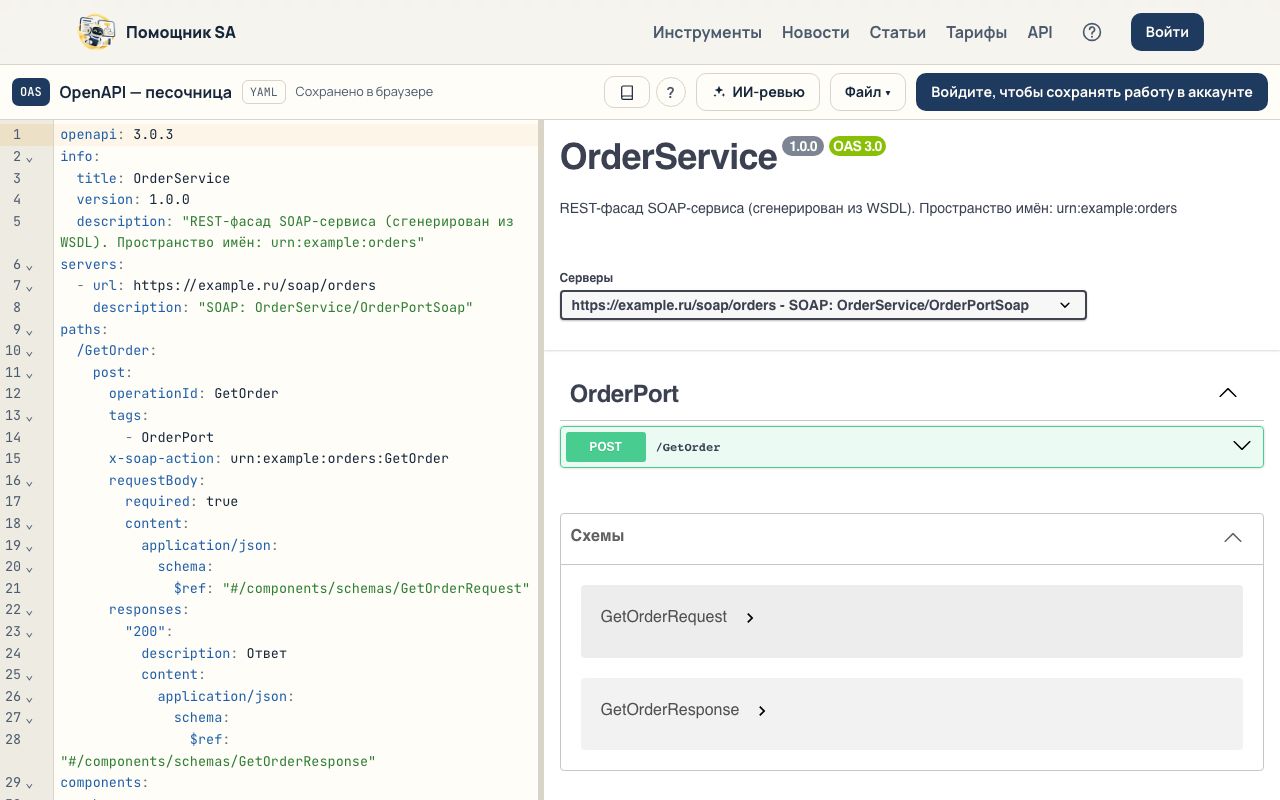Click the /GetOrder path text in the preview

click(x=688, y=447)
